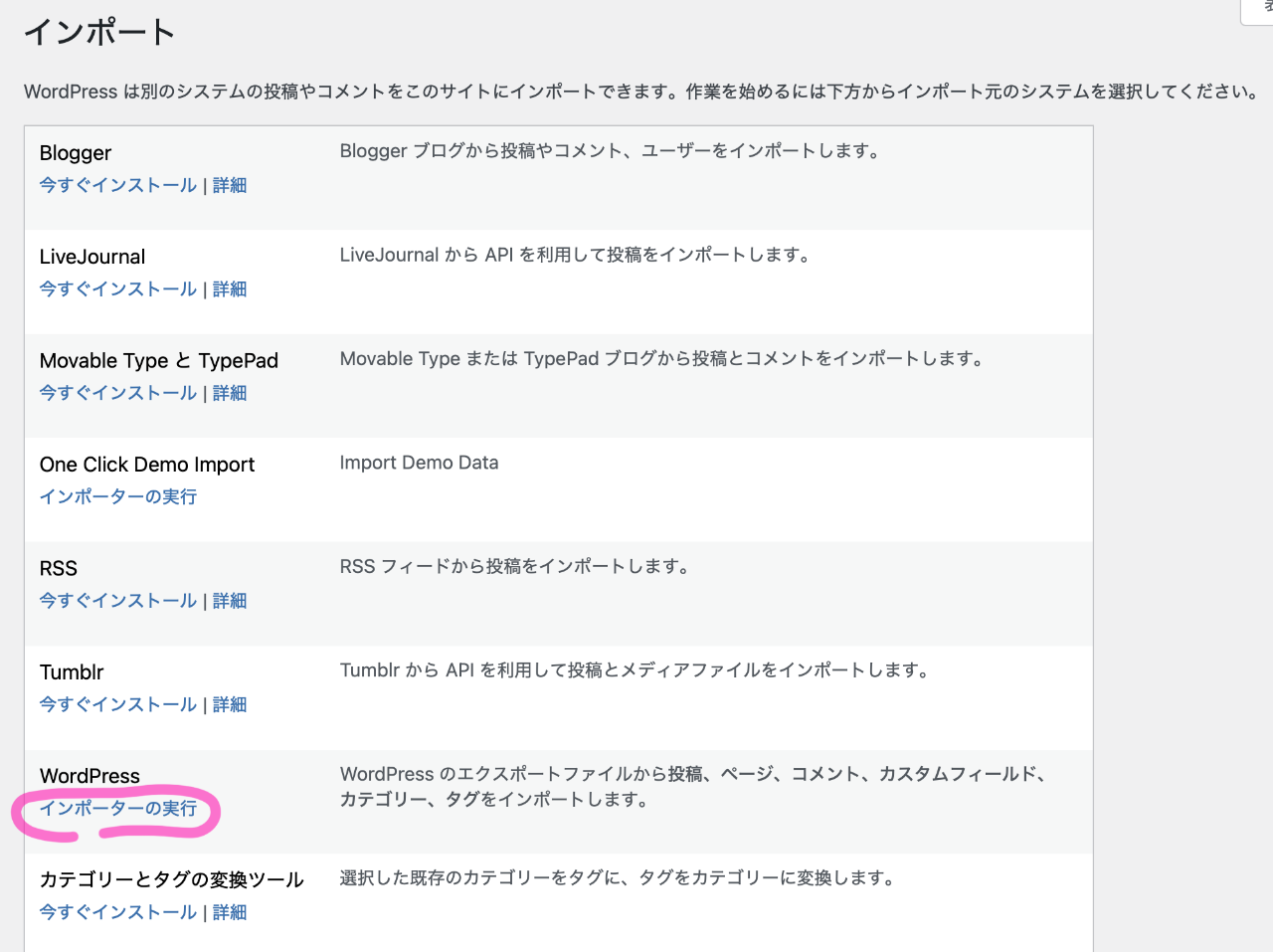Screen dimensions: 1273x952
Task: Install the カテゴリーとタグの変換ツール importer
Action: pos(118,913)
